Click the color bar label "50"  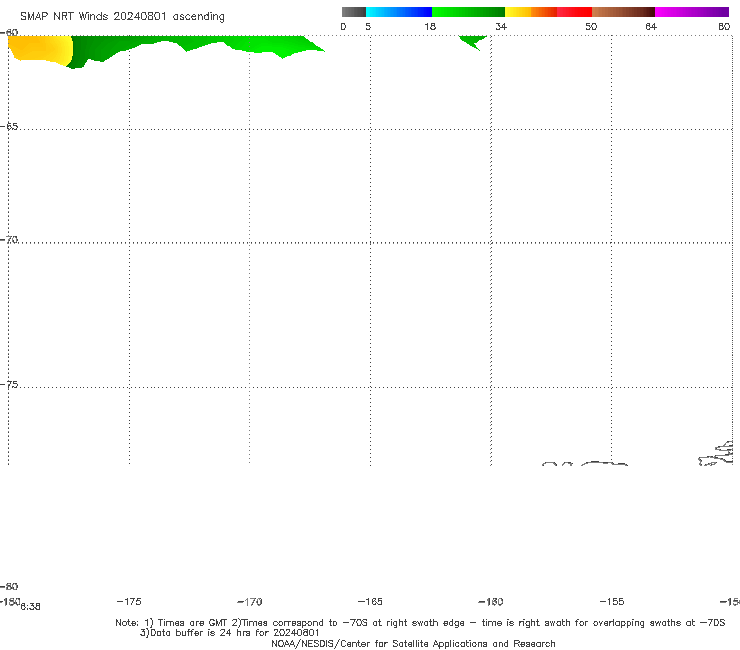591,26
